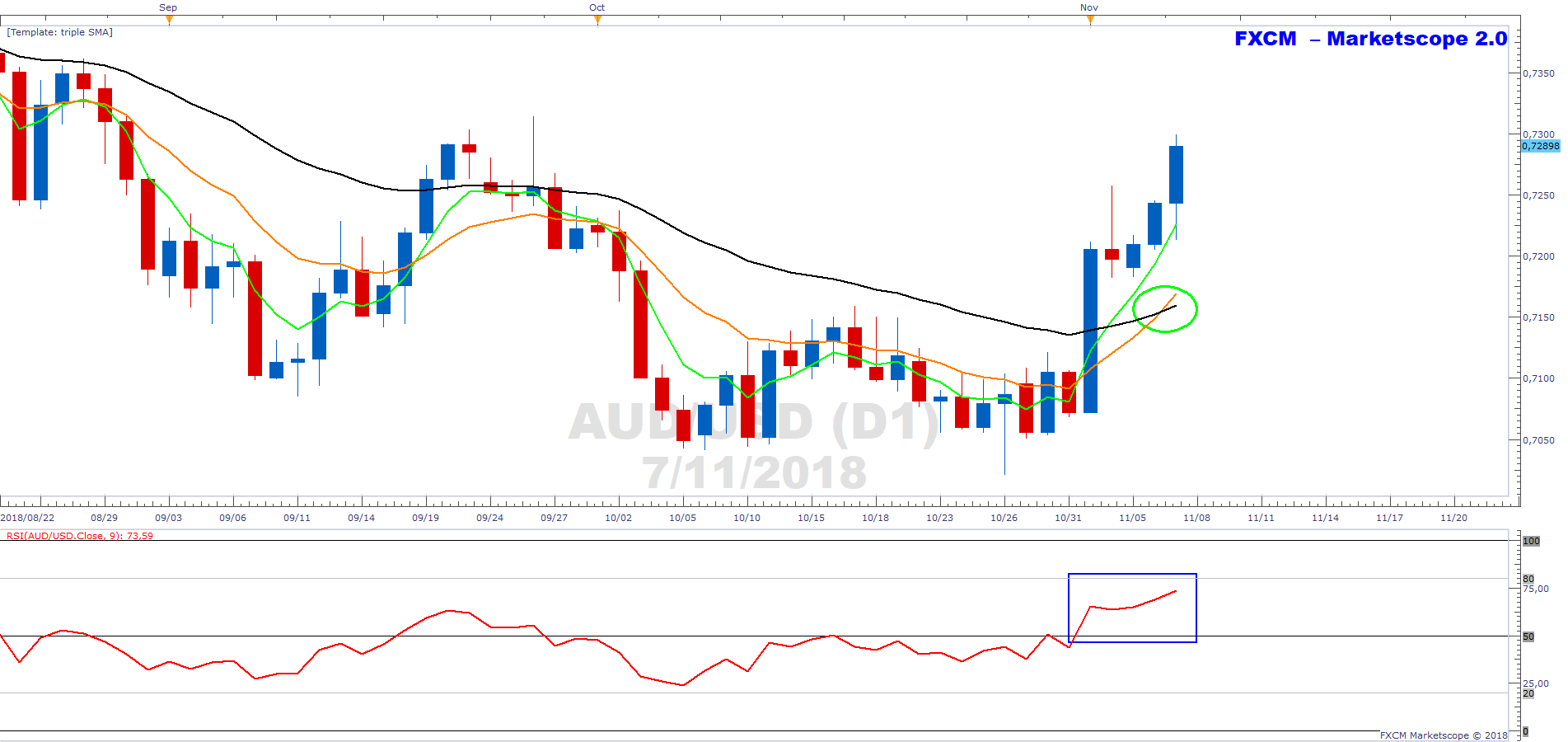1568x742 pixels.
Task: Select the 0,7150 level on the price axis
Action: pyautogui.click(x=1539, y=317)
